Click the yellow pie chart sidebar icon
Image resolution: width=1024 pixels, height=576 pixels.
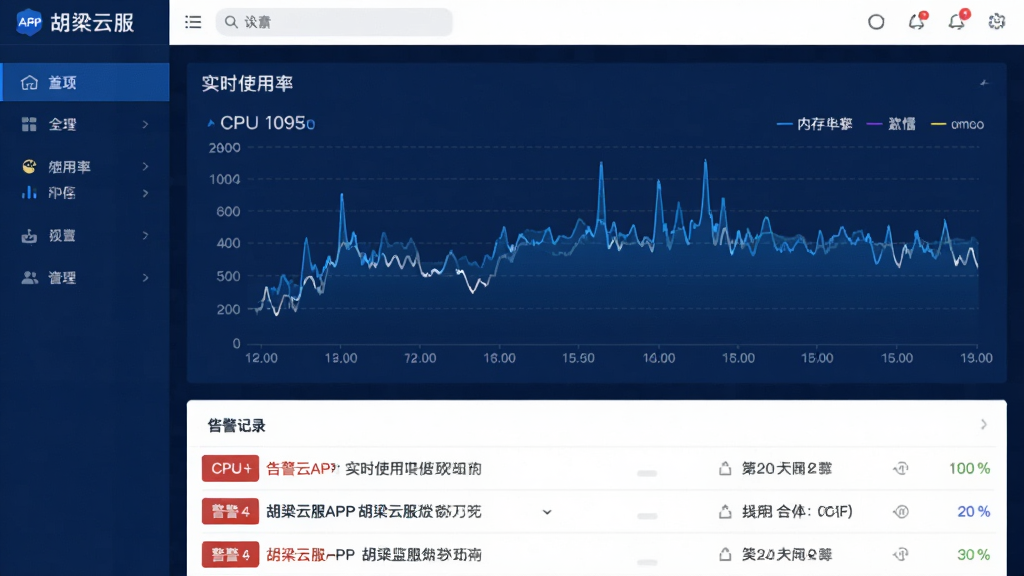pos(29,167)
